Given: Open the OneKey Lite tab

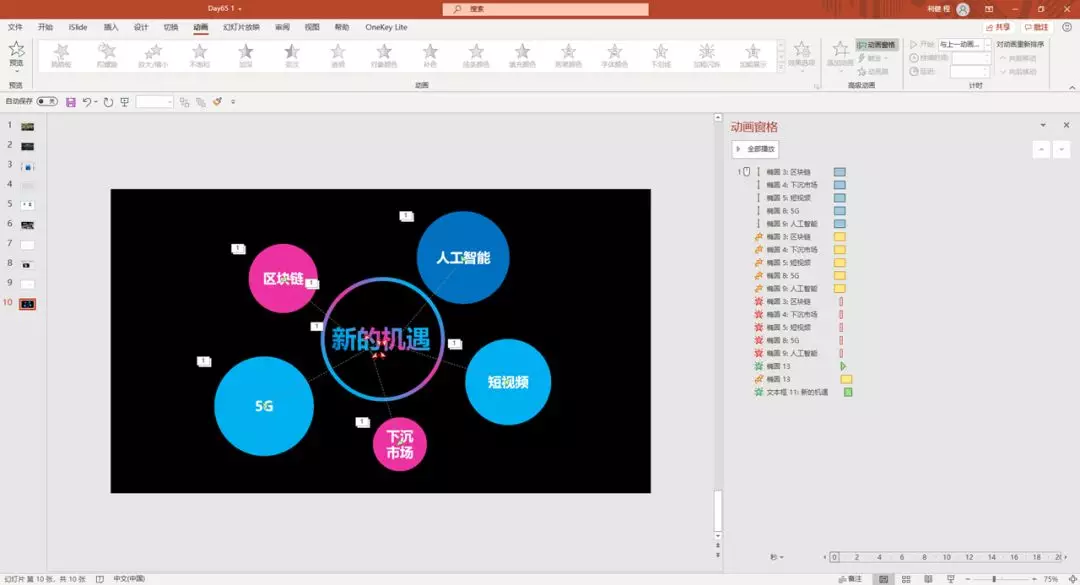Looking at the screenshot, I should (x=386, y=27).
